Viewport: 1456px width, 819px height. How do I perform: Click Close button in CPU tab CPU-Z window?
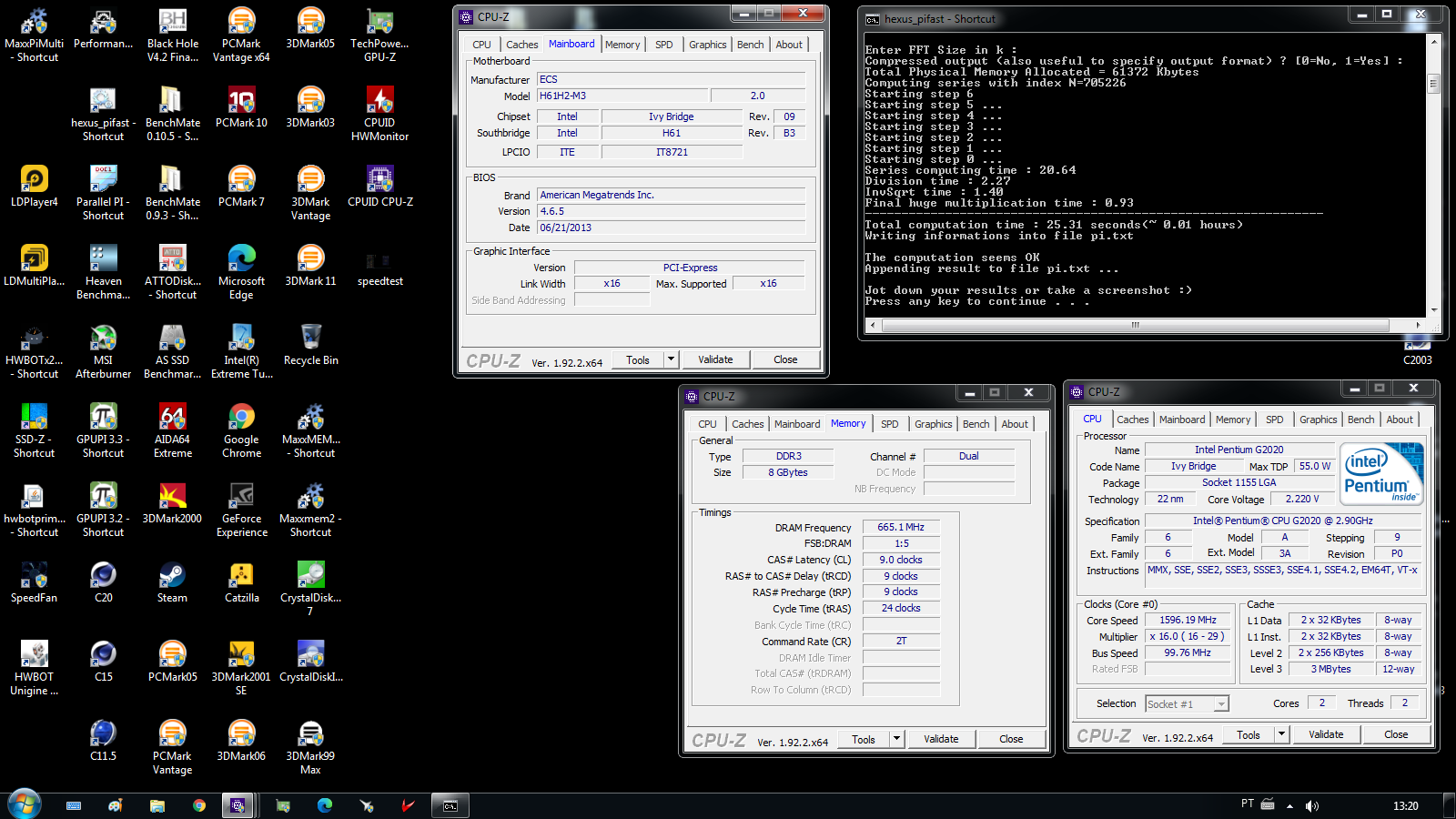click(x=1396, y=734)
